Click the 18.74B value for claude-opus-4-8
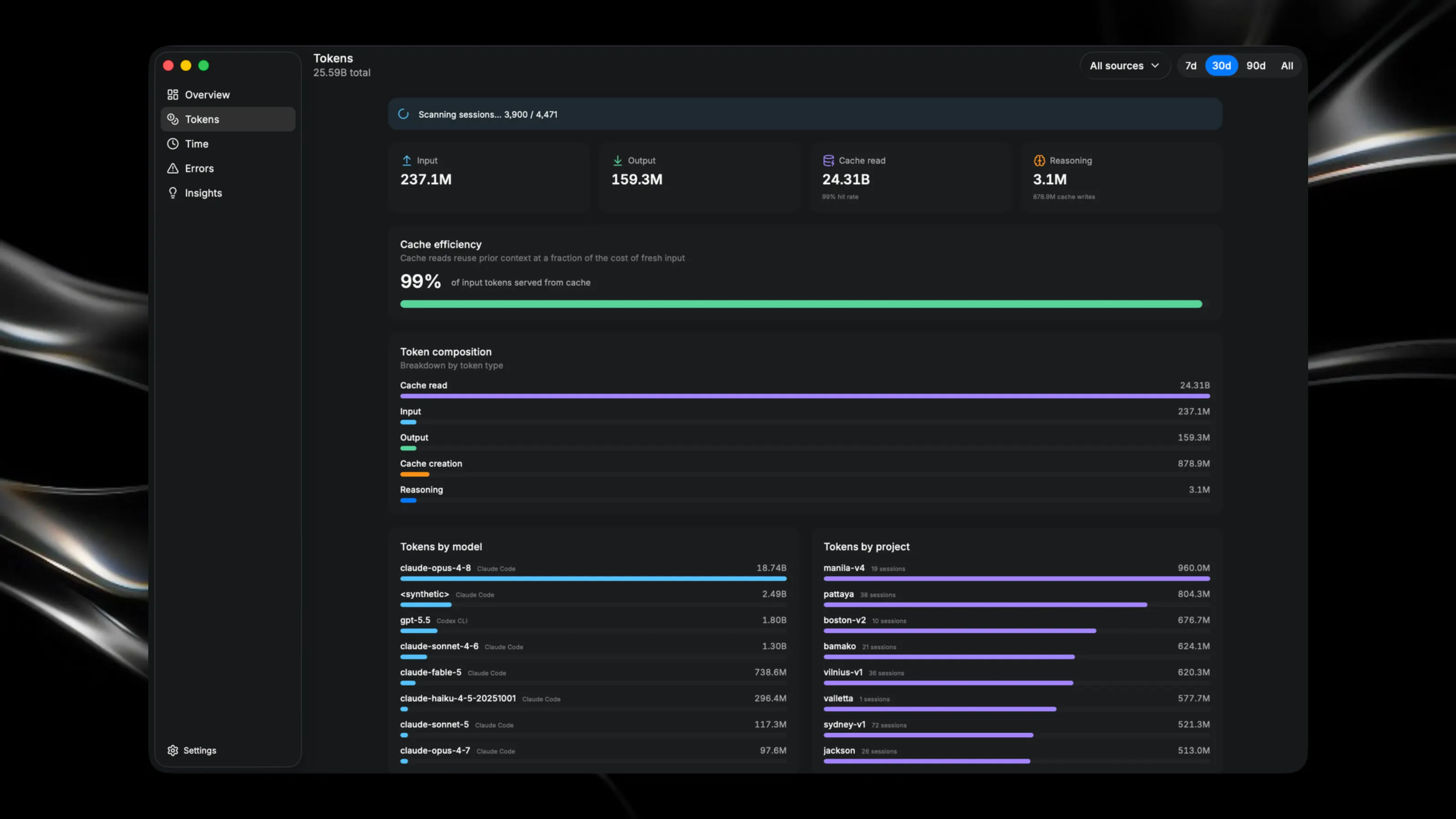 pyautogui.click(x=771, y=567)
